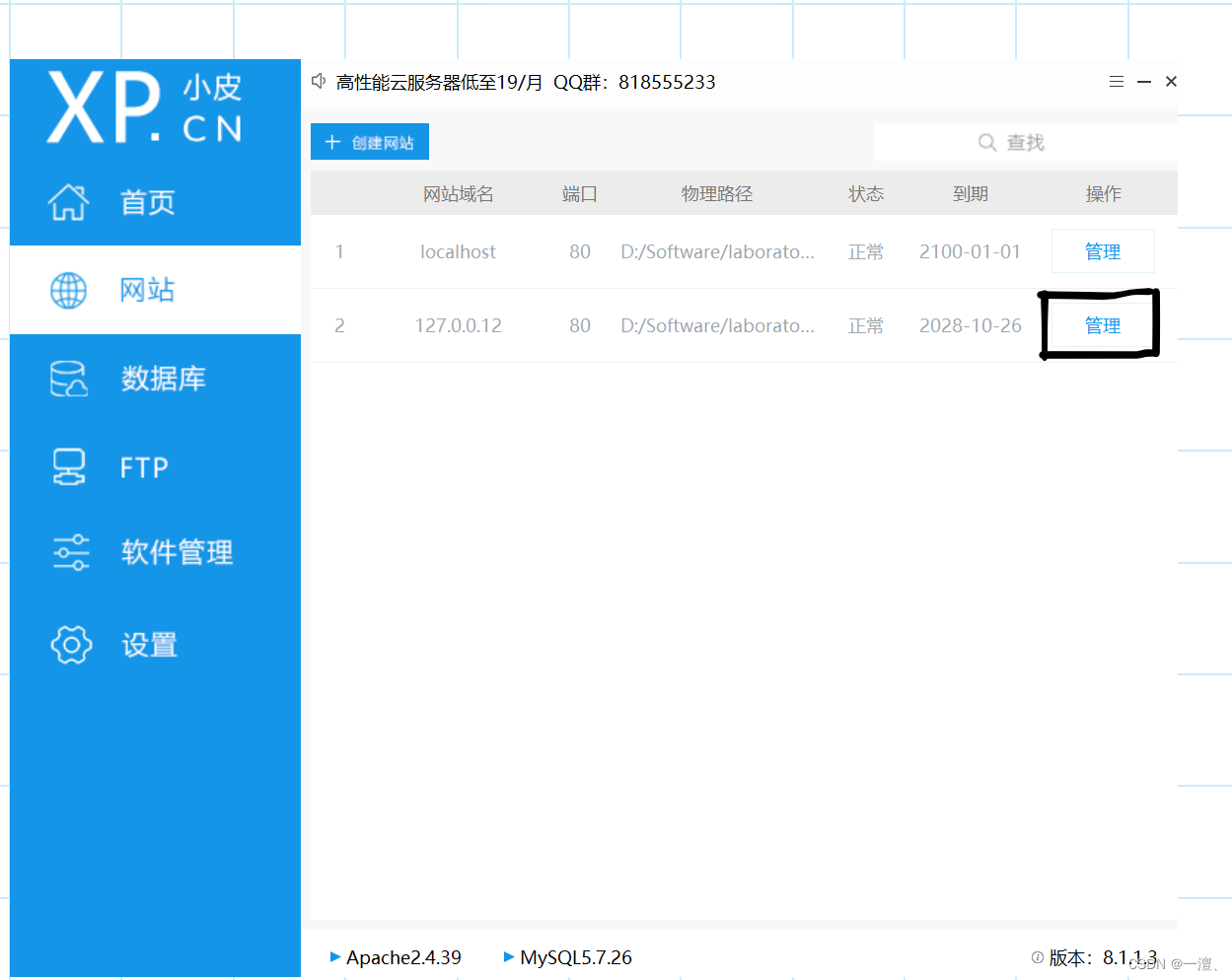The width and height of the screenshot is (1232, 980).
Task: Open 软件管理 software management
Action: (177, 552)
